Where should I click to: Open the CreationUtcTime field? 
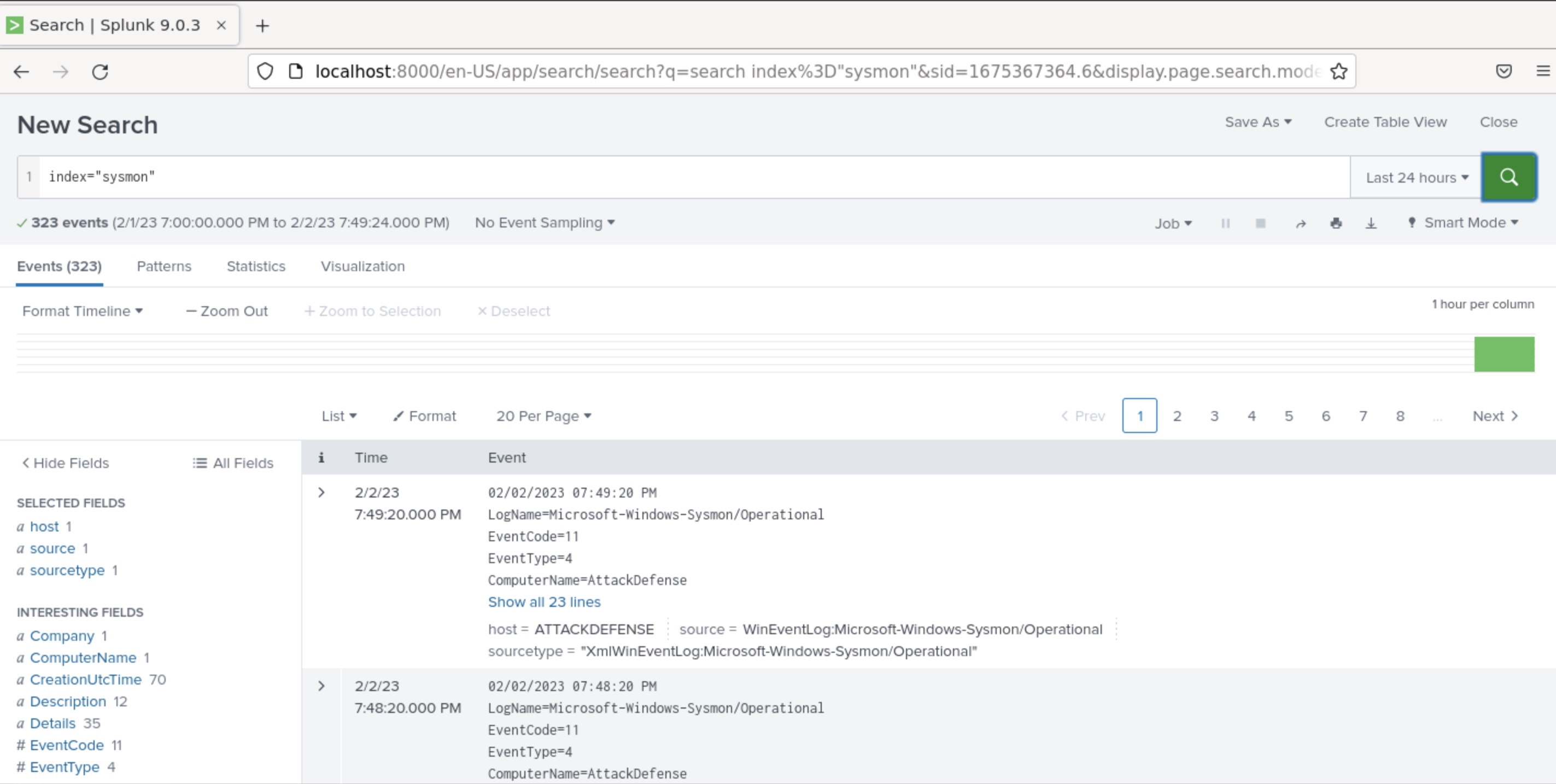click(86, 680)
